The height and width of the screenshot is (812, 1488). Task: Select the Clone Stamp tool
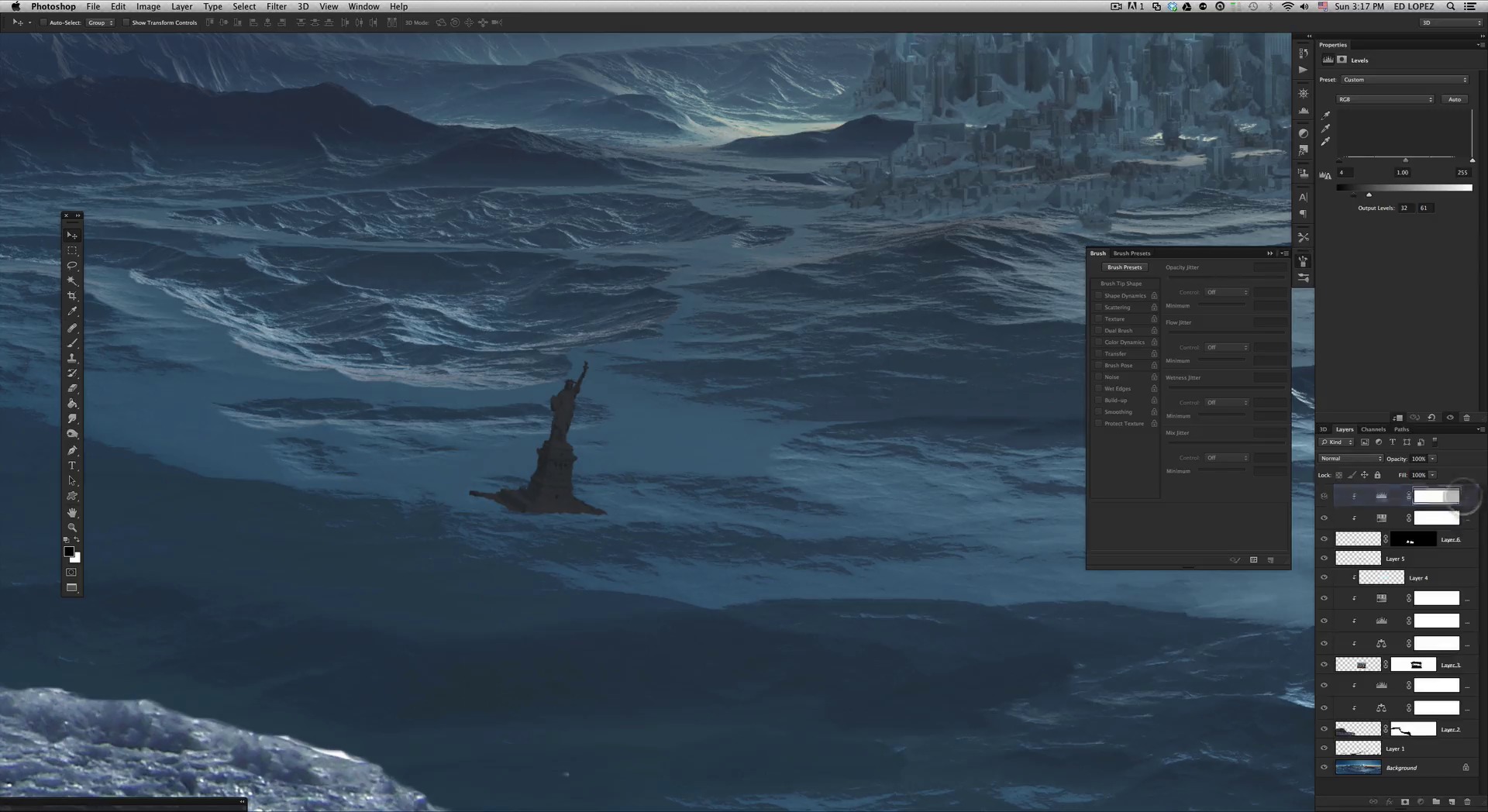pos(72,358)
